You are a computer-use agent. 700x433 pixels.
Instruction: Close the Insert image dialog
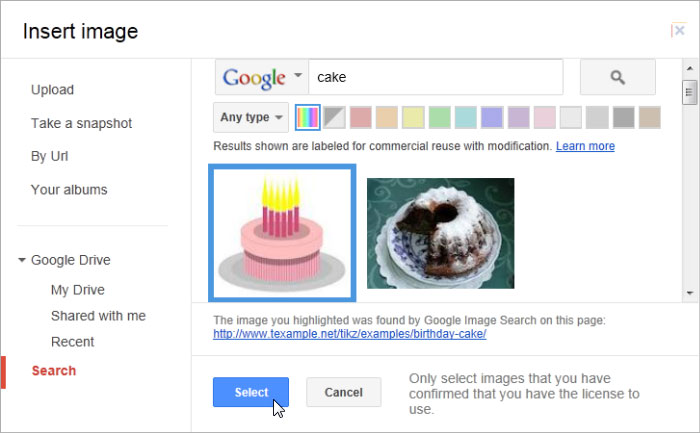[679, 30]
